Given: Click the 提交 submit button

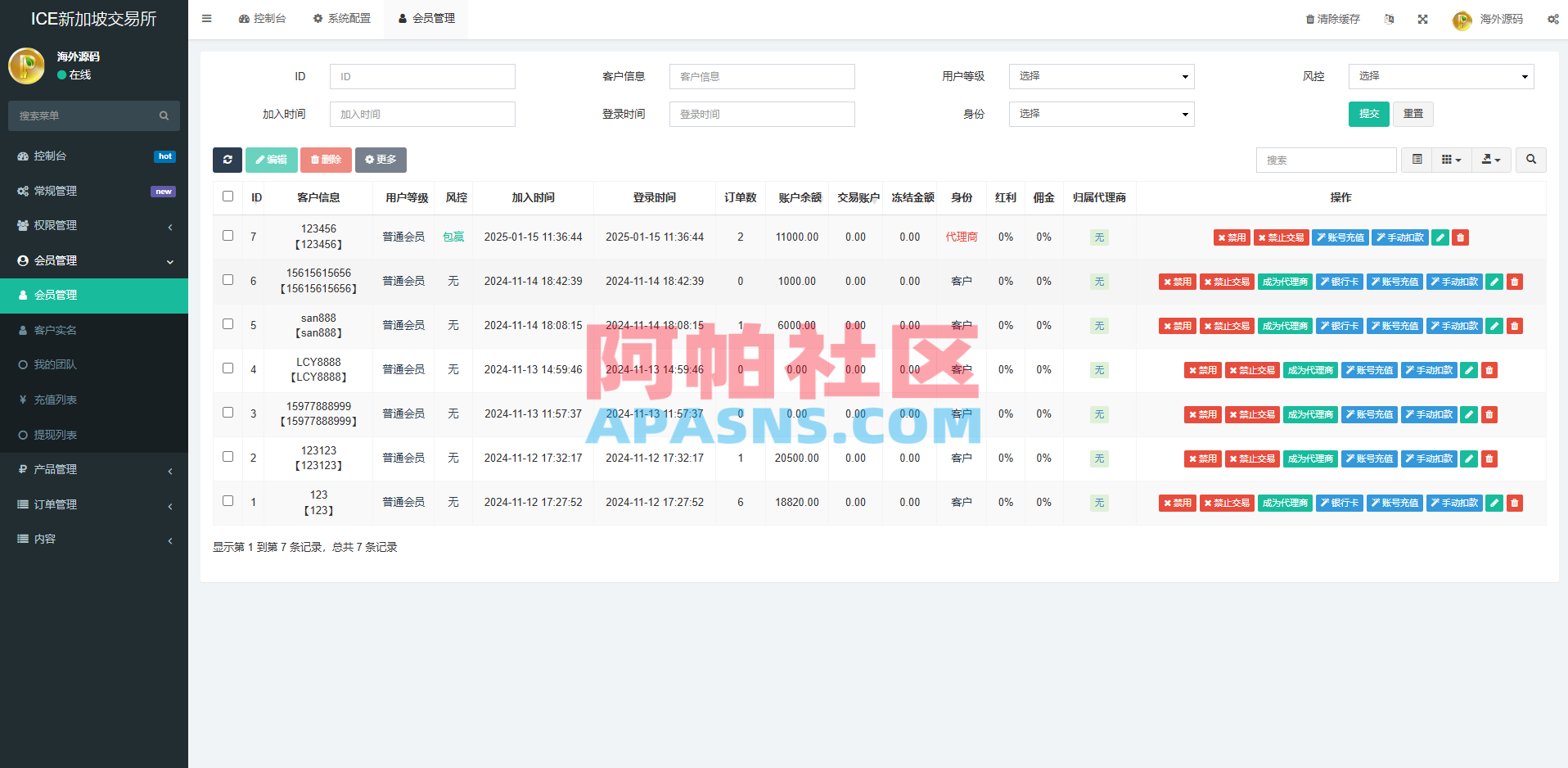Looking at the screenshot, I should [1368, 114].
